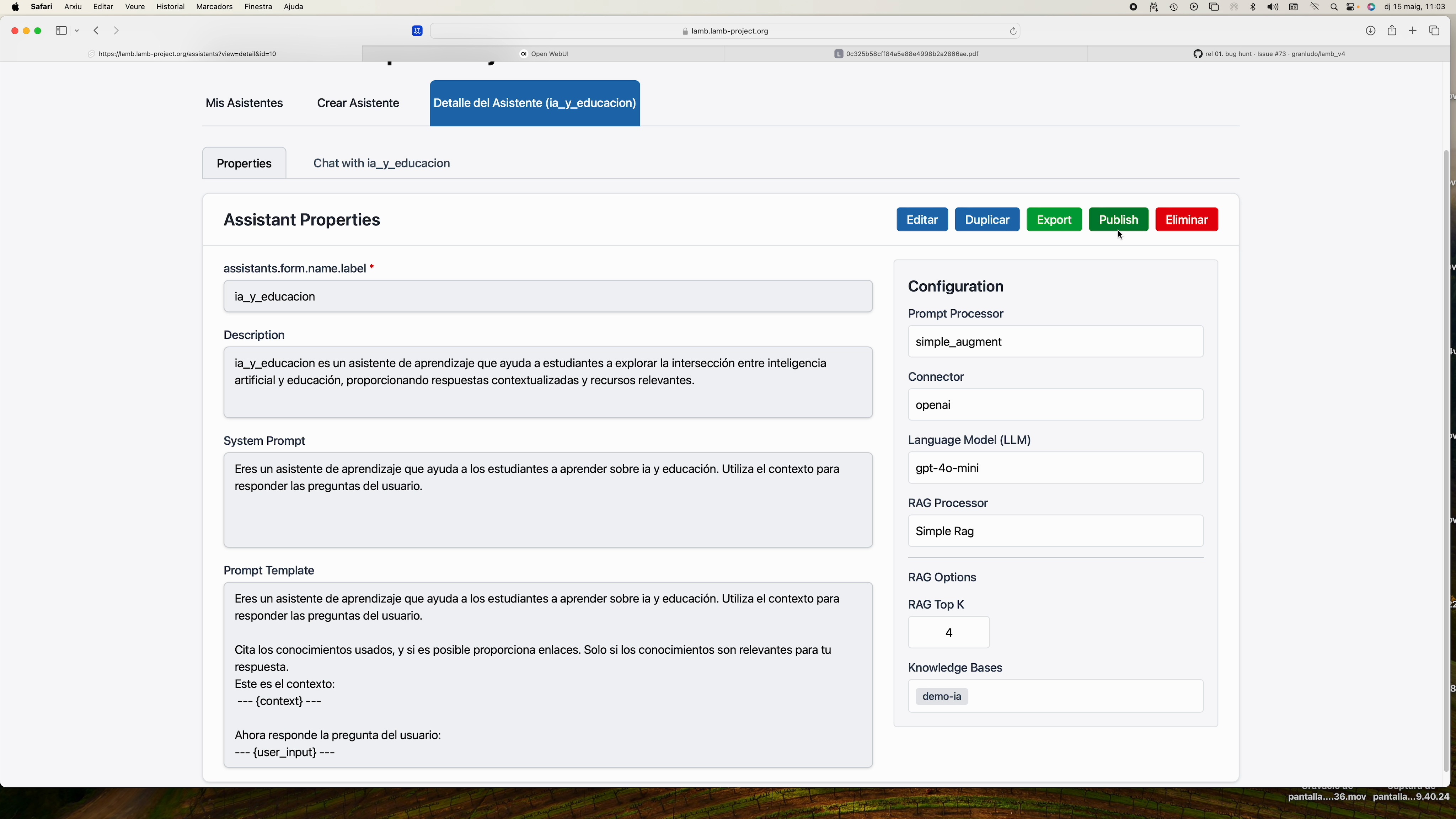Click the RAG Top K number field

(x=948, y=632)
